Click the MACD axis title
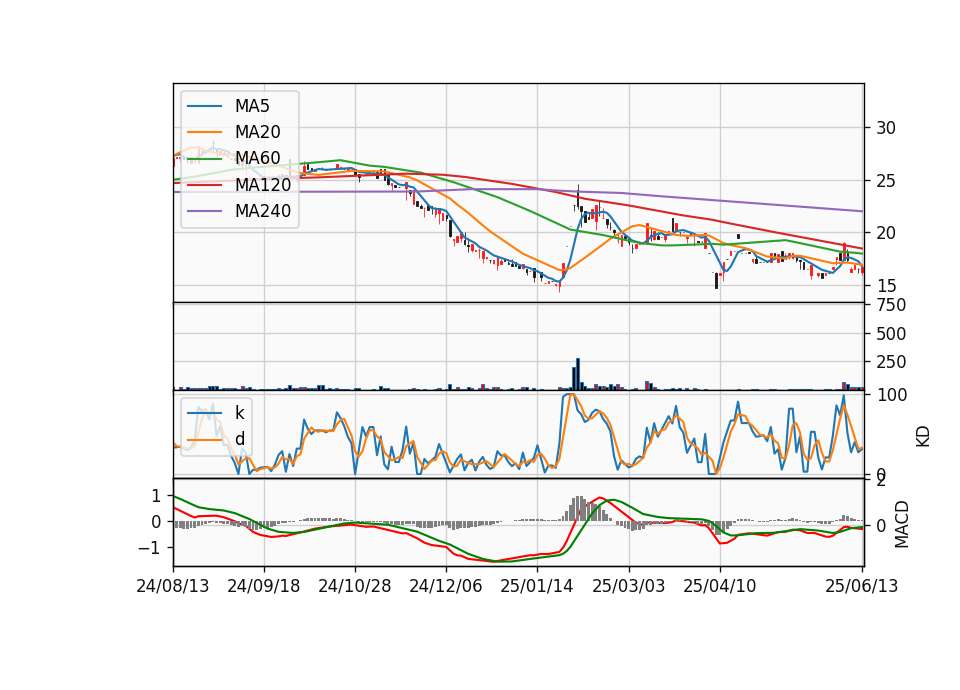Image resolution: width=960 pixels, height=690 pixels. click(x=901, y=524)
